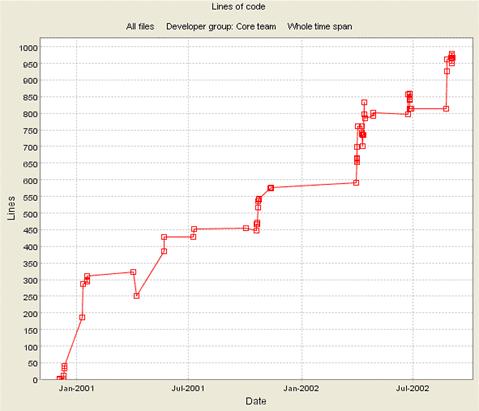The width and height of the screenshot is (479, 411).
Task: Click the 0 y-axis tick label
Action: click(35, 380)
